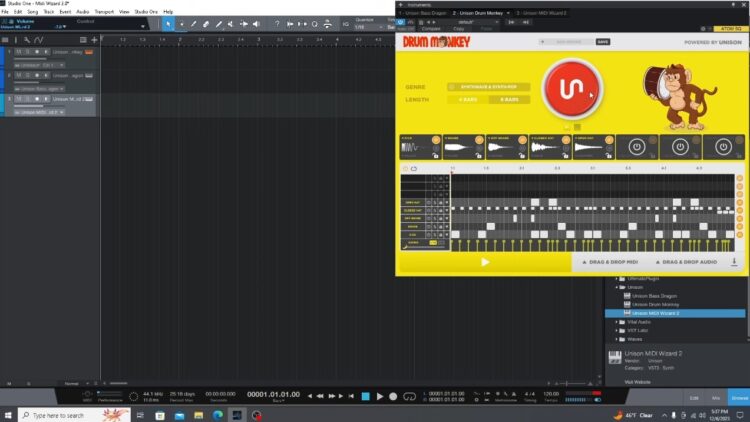Click the SAVE button in Drum Monkey
Screen dimensions: 750x422
[x=603, y=42]
